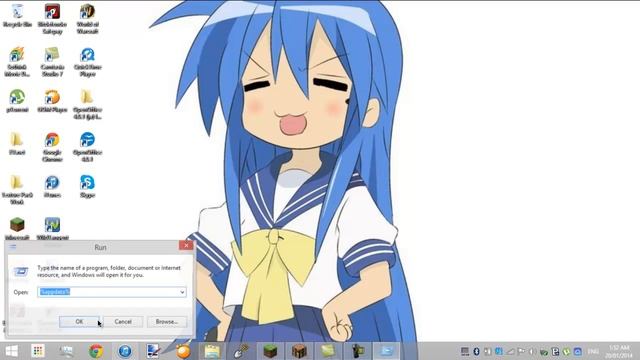Open the shovel icon app on taskbar
640x360 pixels.
[241, 351]
